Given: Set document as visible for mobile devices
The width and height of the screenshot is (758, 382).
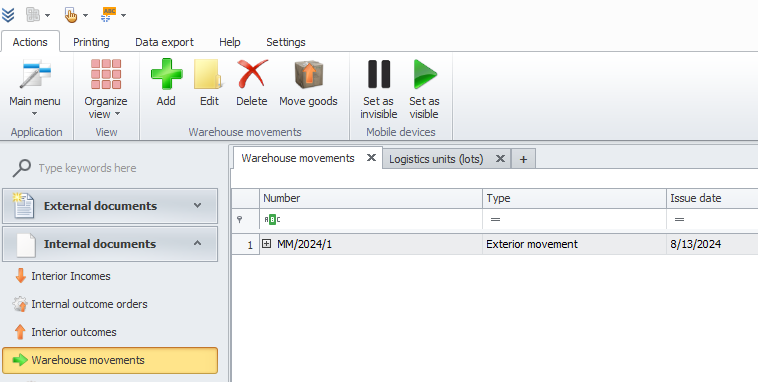Looking at the screenshot, I should (424, 89).
